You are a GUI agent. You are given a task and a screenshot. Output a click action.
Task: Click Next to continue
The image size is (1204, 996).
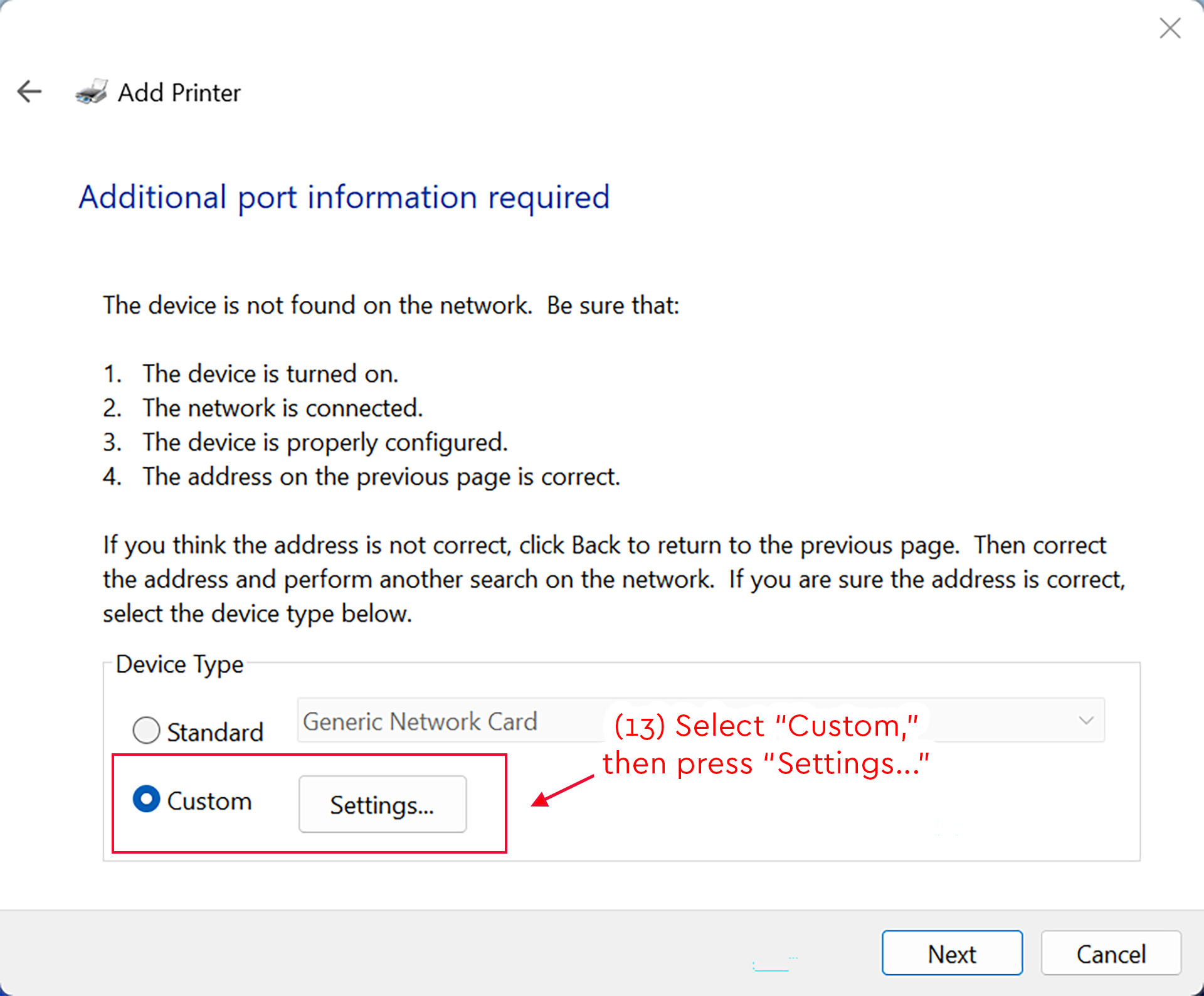952,953
